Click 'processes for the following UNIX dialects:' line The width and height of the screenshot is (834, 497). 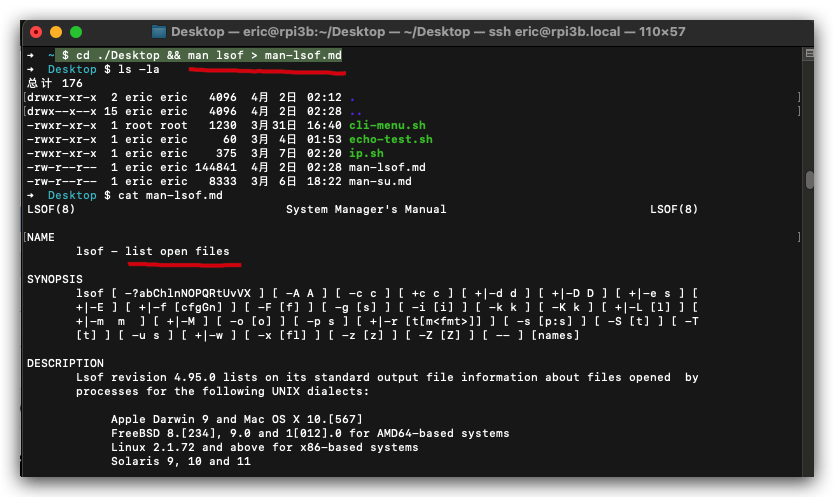pos(222,391)
